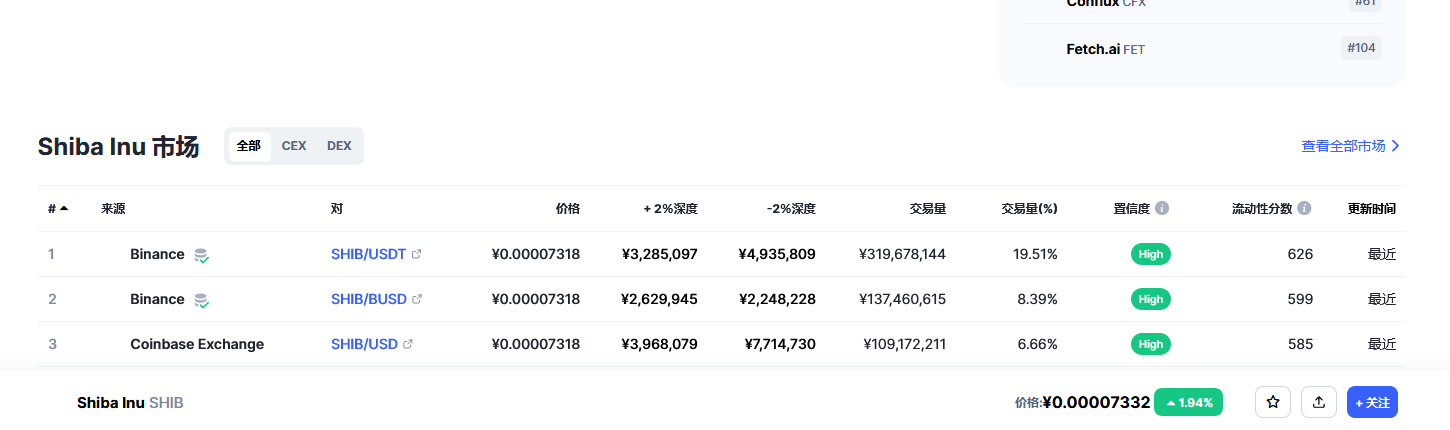Click the share upload icon
Image resolution: width=1450 pixels, height=430 pixels.
tap(1319, 402)
